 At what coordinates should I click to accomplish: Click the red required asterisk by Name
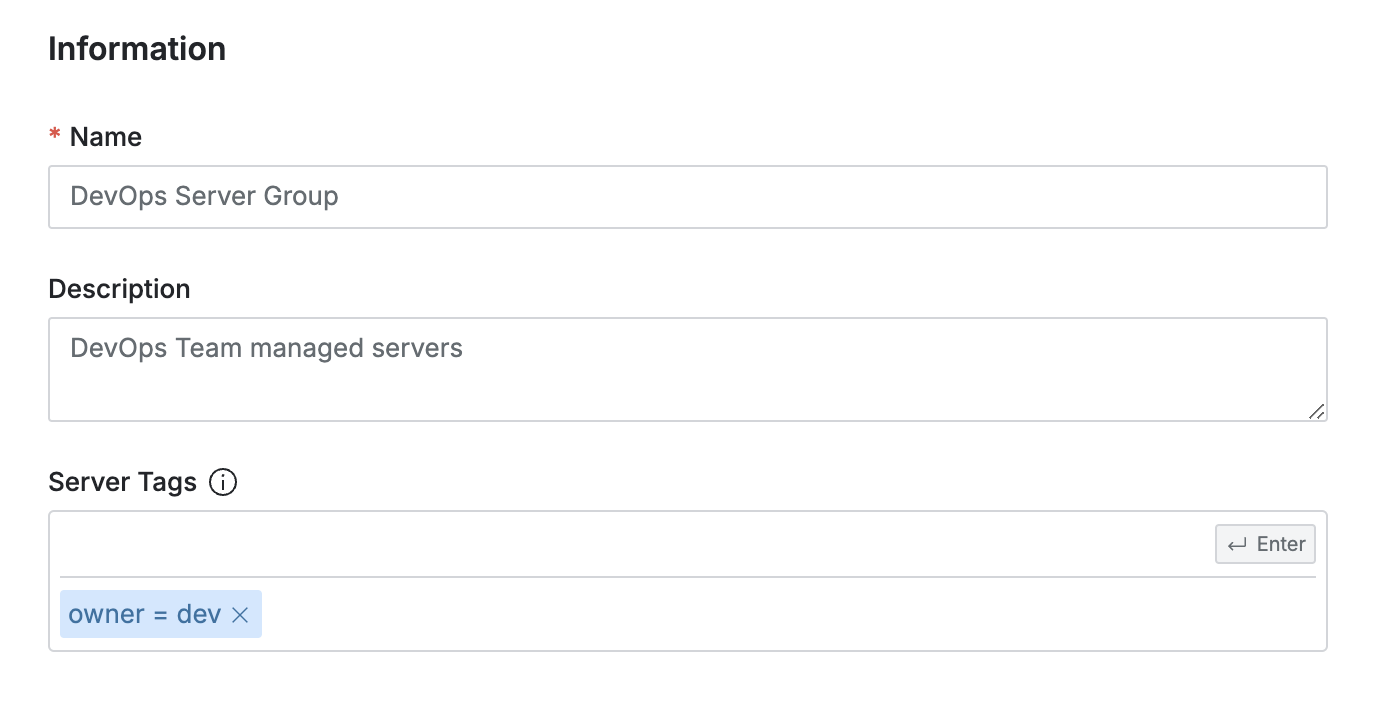coord(55,137)
